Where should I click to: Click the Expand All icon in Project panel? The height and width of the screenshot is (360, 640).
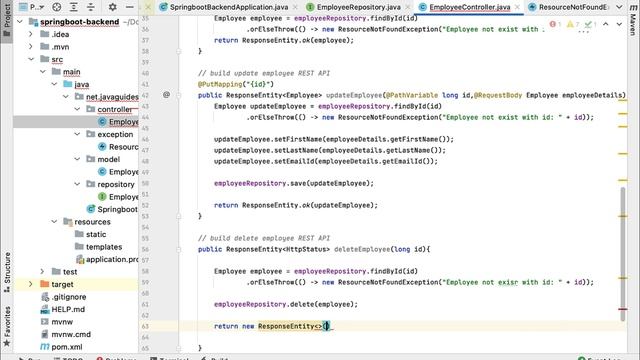pyautogui.click(x=73, y=7)
